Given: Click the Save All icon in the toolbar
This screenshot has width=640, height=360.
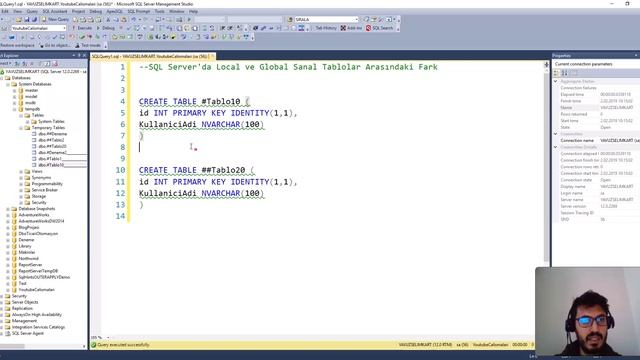Looking at the screenshot, I should click(x=34, y=19).
